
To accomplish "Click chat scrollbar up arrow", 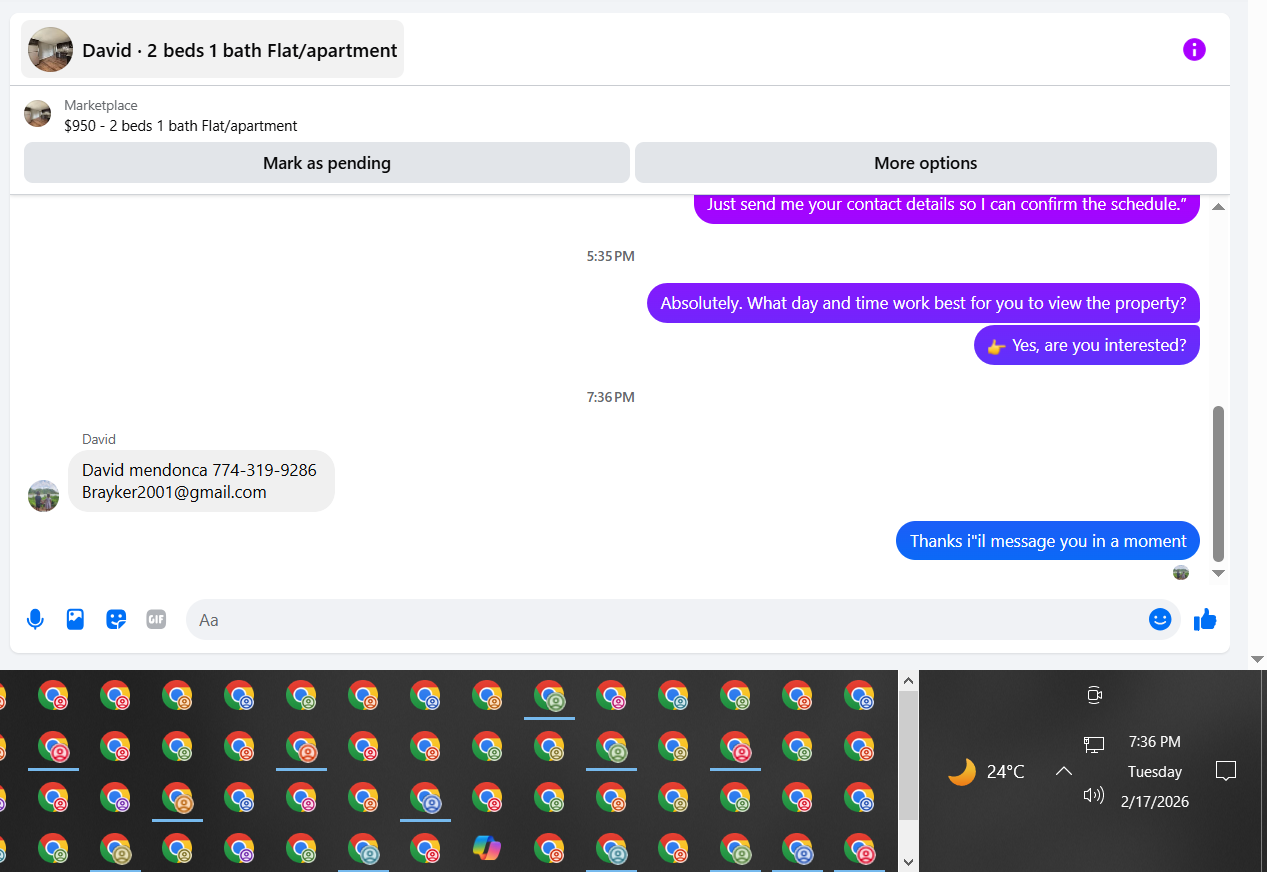I will 1218,206.
